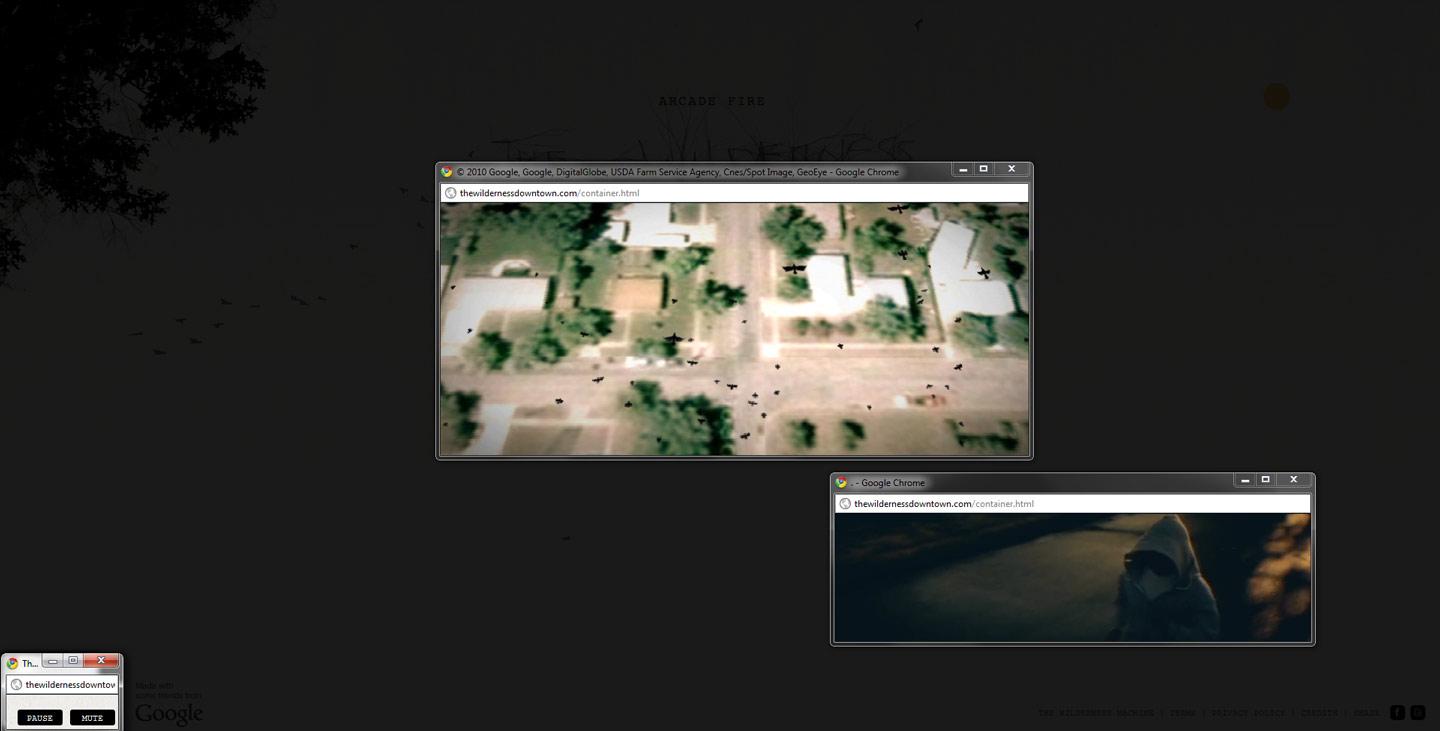Click the aerial neighborhood video with flying birds
This screenshot has height=731, width=1440.
[x=734, y=329]
